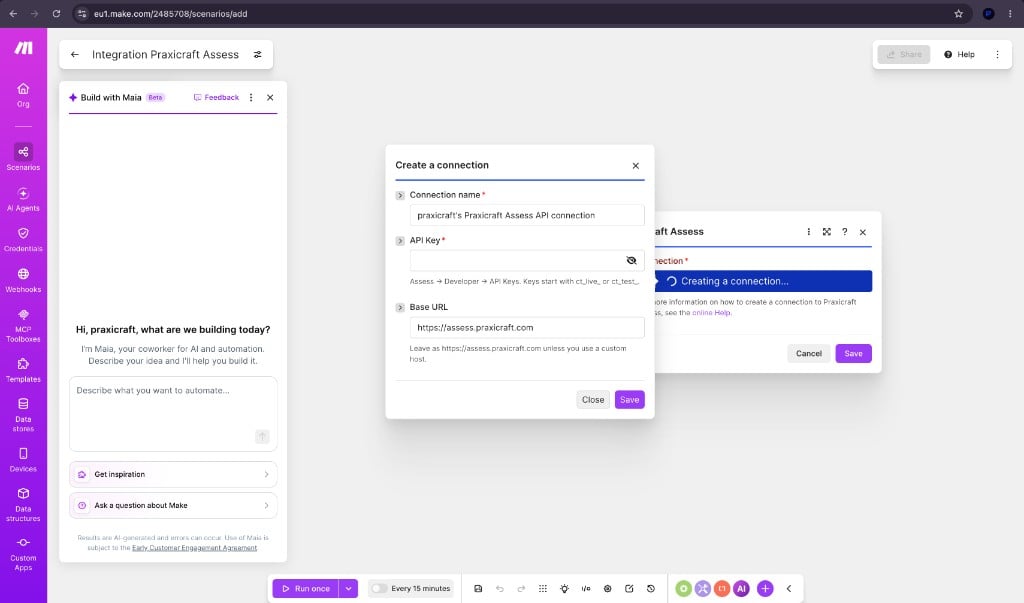Click the purple plus add icon
The height and width of the screenshot is (603, 1024).
click(x=765, y=589)
